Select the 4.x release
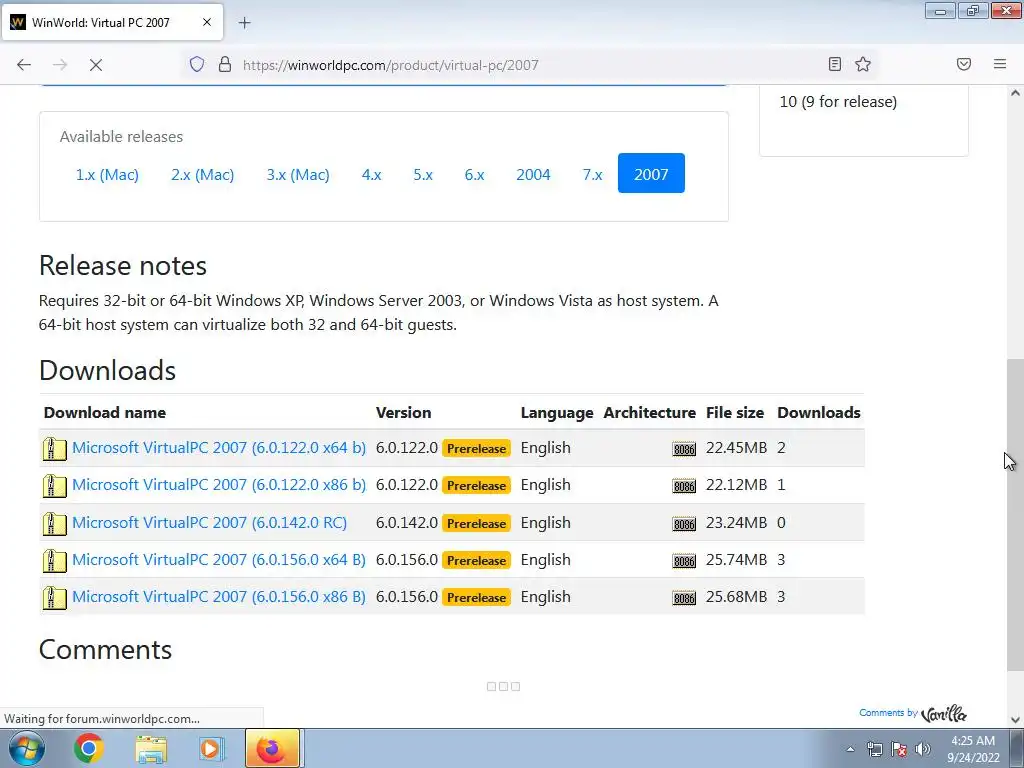This screenshot has height=768, width=1024. pos(372,174)
